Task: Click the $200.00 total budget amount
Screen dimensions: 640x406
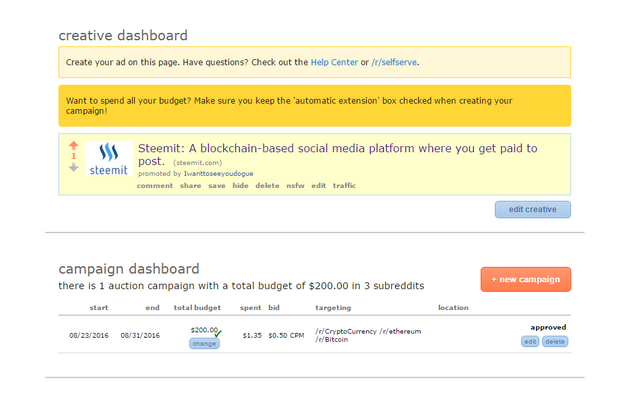Action: tap(204, 330)
